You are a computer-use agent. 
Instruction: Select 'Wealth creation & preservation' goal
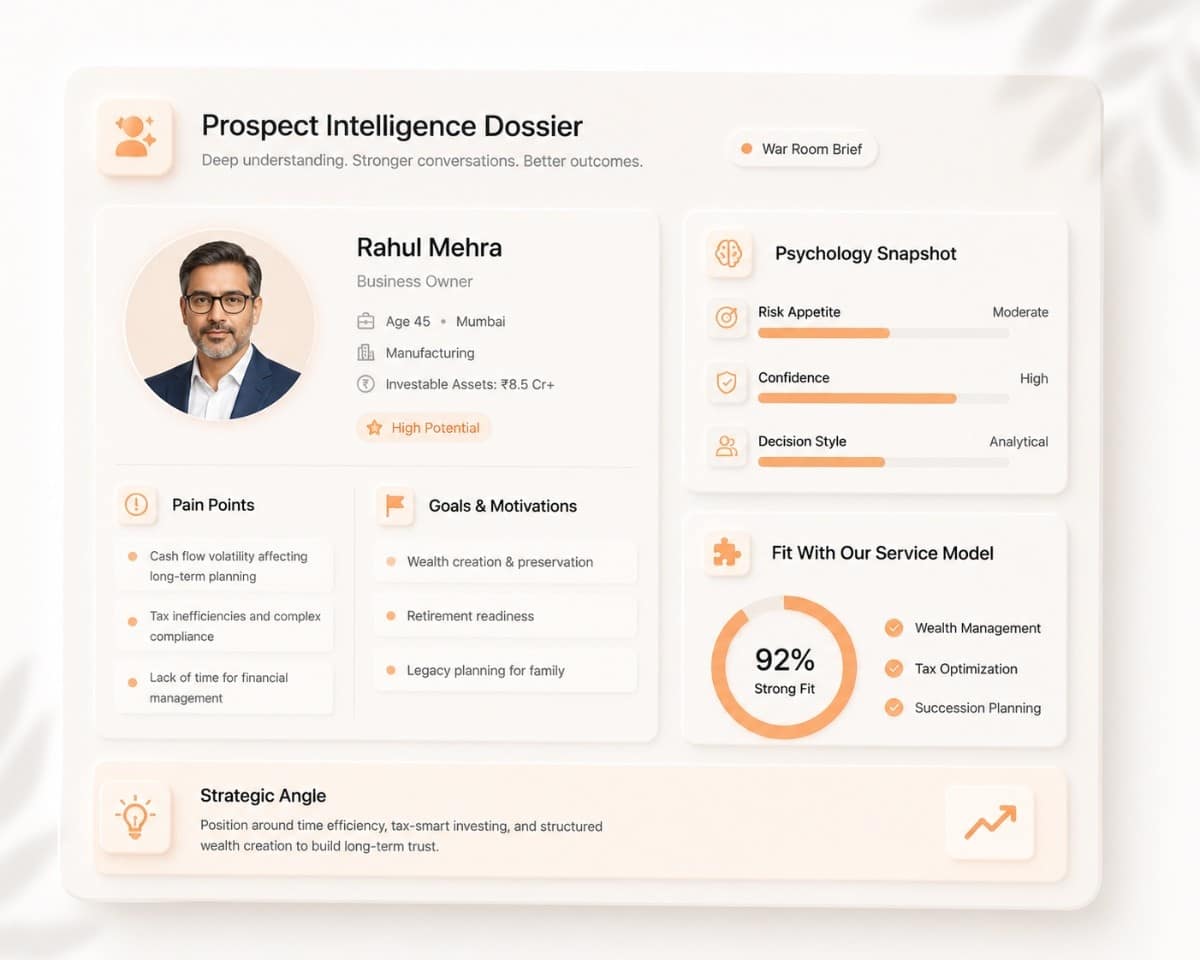click(x=505, y=562)
